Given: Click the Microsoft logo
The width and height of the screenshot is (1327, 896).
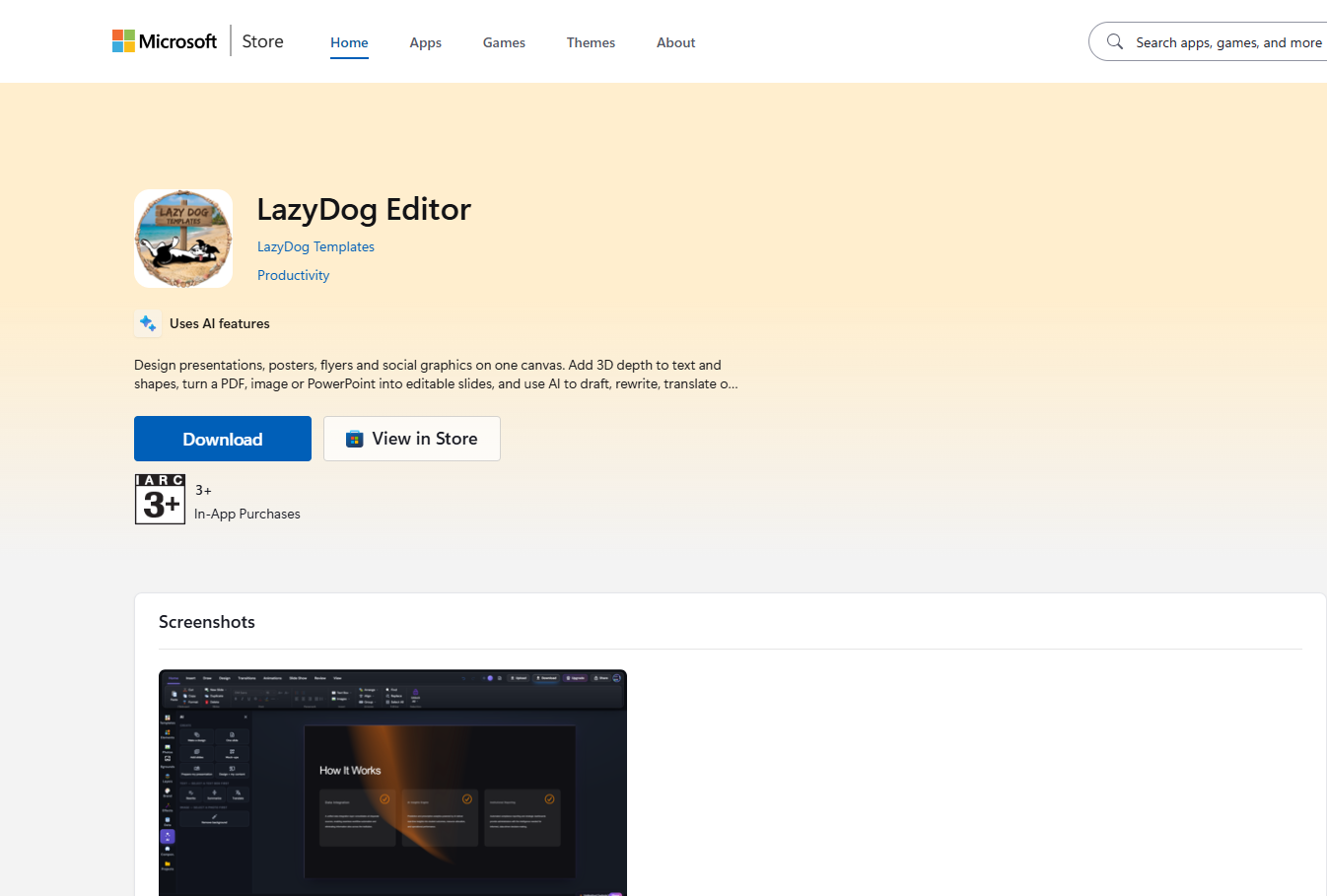Looking at the screenshot, I should pos(165,41).
